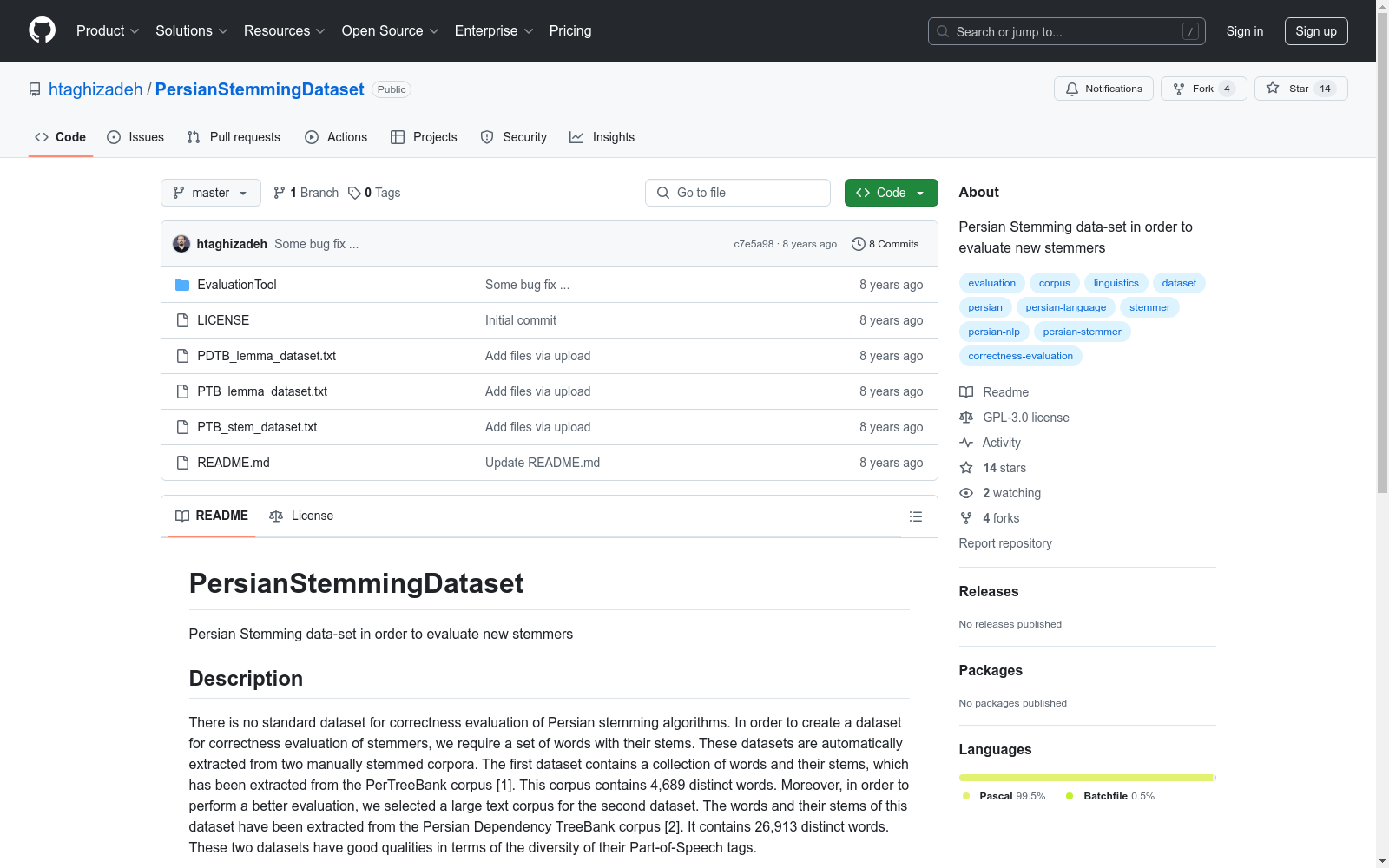Expand the Solutions menu
The image size is (1389, 868).
[x=192, y=31]
